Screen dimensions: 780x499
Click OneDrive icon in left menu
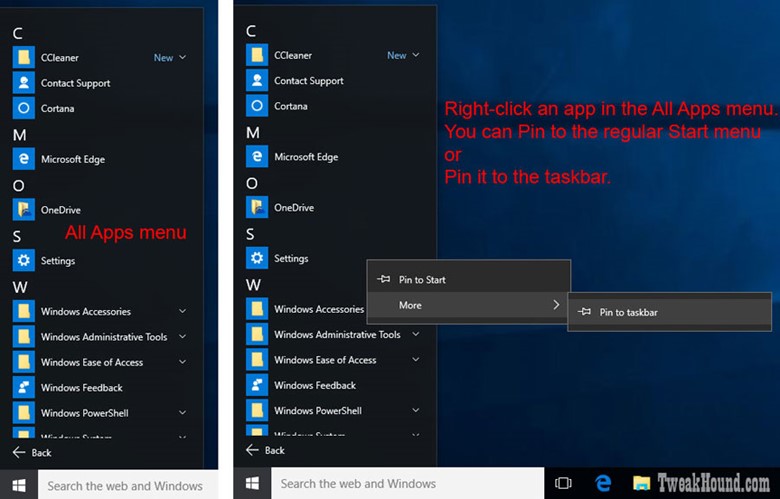click(x=24, y=209)
